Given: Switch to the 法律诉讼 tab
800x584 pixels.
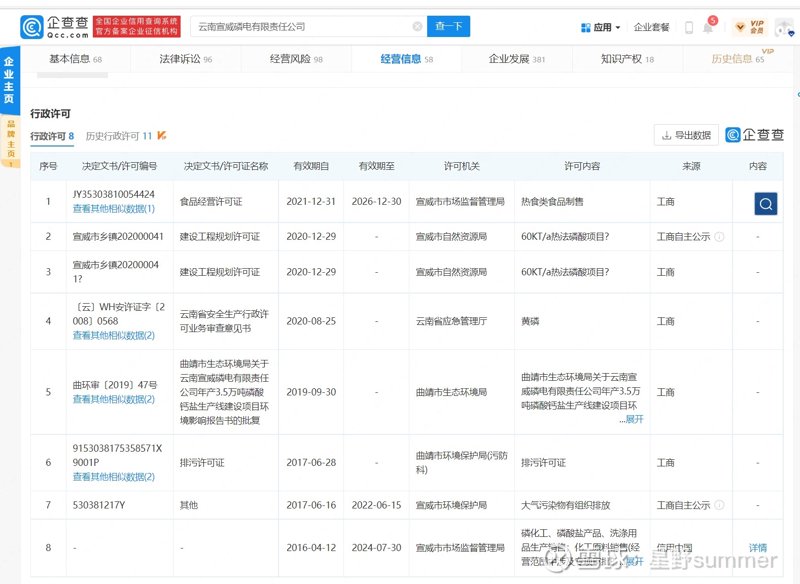Looking at the screenshot, I should click(x=186, y=59).
